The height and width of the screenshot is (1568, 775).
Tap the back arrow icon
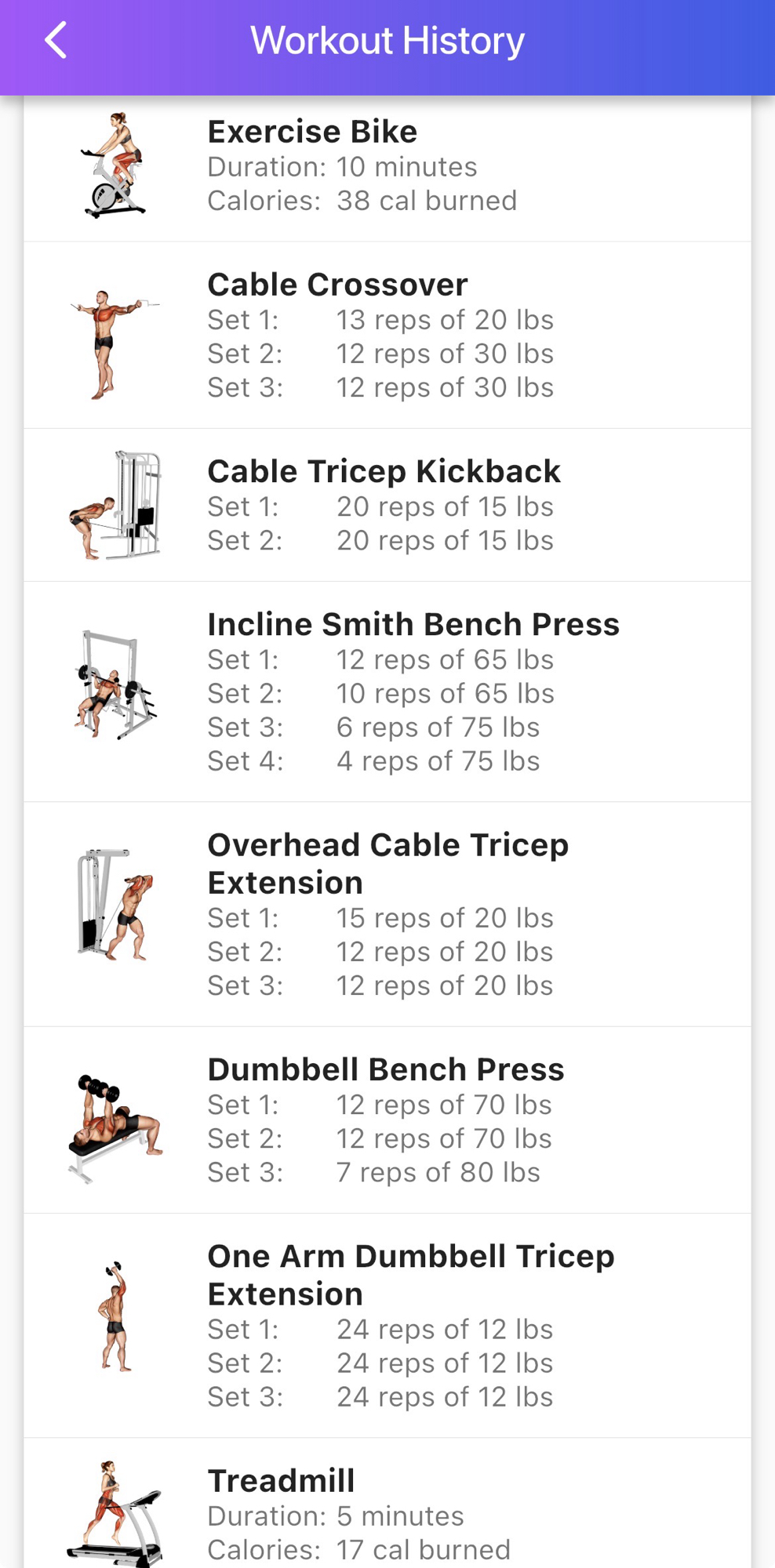pyautogui.click(x=56, y=41)
